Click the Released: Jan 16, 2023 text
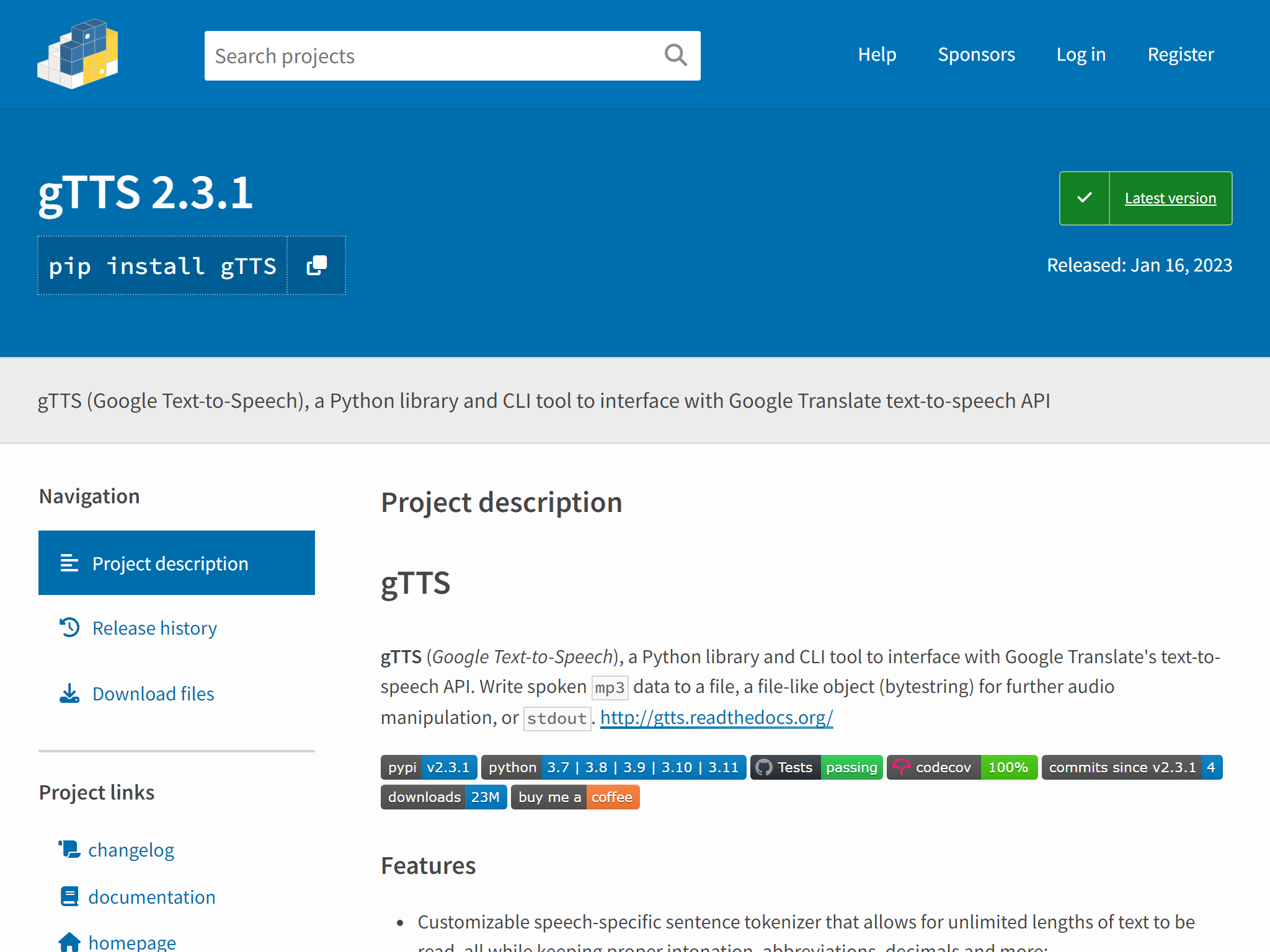This screenshot has width=1270, height=952. tap(1139, 265)
